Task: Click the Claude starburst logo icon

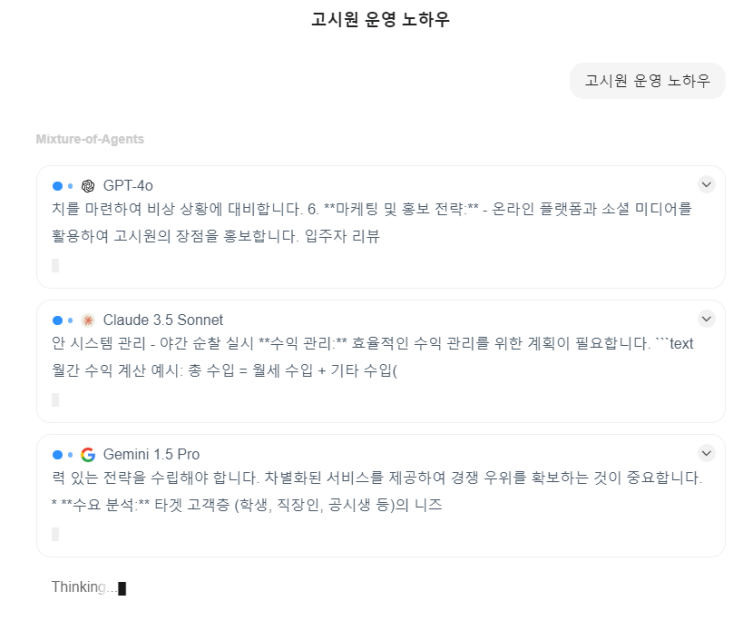Action: coord(88,320)
